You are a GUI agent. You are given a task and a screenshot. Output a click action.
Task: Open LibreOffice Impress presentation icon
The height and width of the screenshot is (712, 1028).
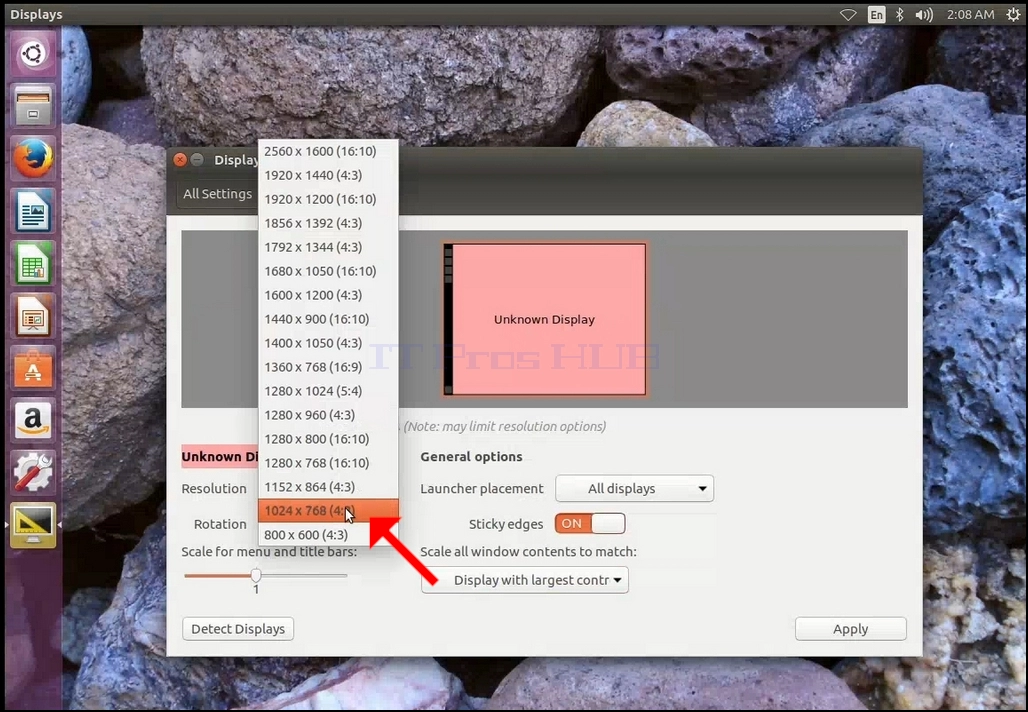click(x=33, y=315)
